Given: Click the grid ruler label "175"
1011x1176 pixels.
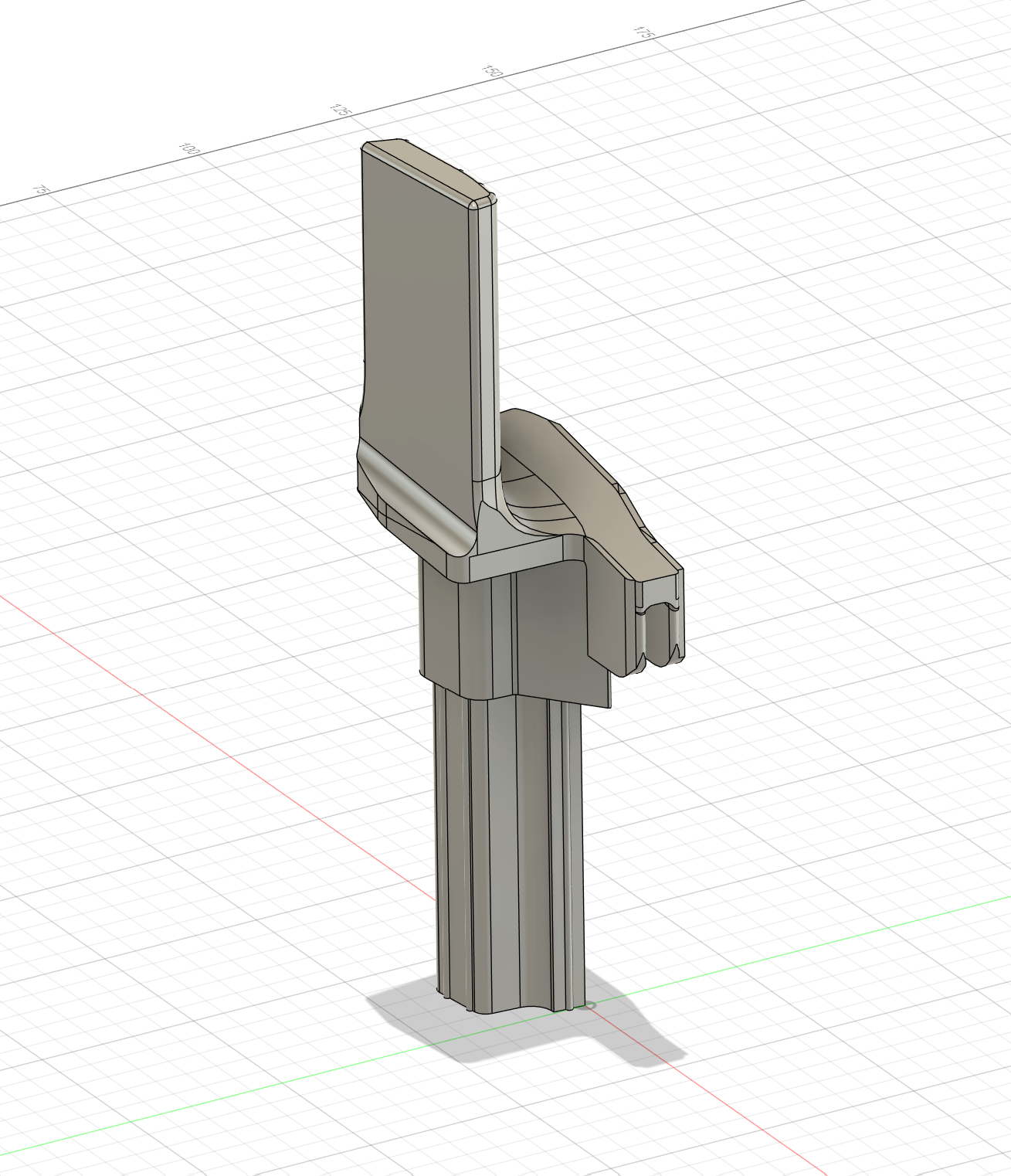Looking at the screenshot, I should (x=643, y=32).
